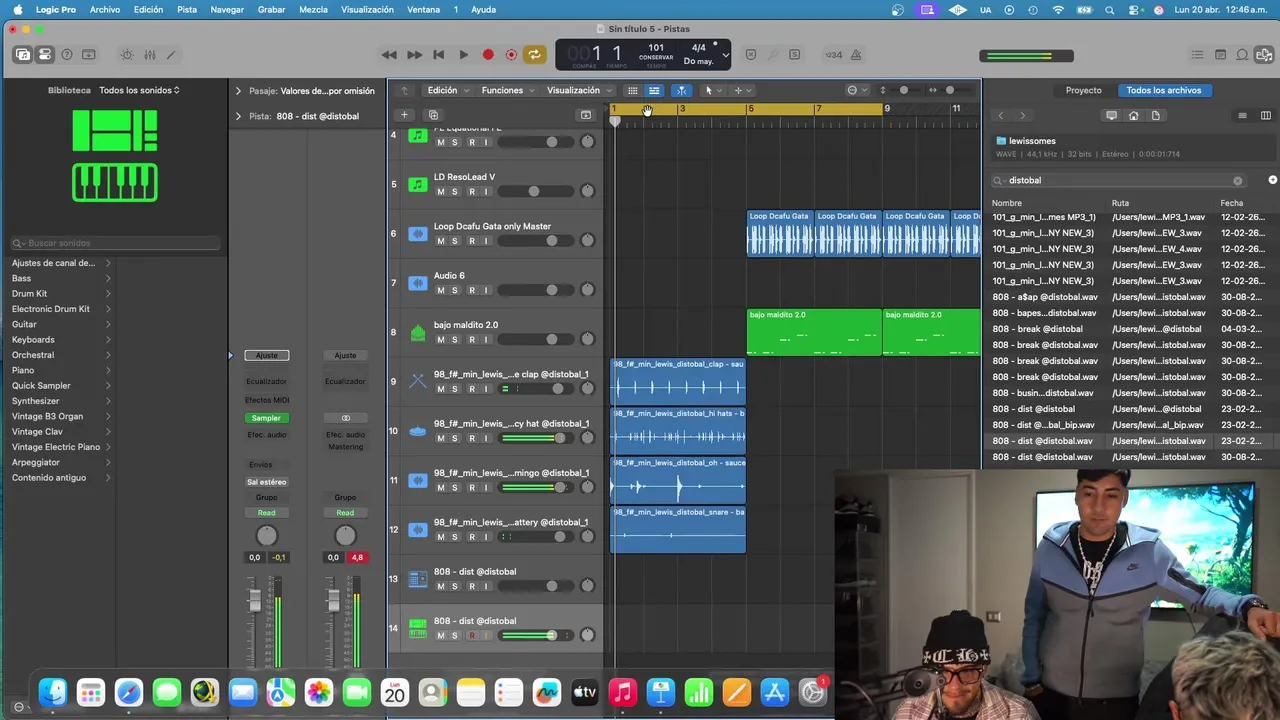
Task: Show the Mixer sliders icon
Action: click(x=149, y=54)
